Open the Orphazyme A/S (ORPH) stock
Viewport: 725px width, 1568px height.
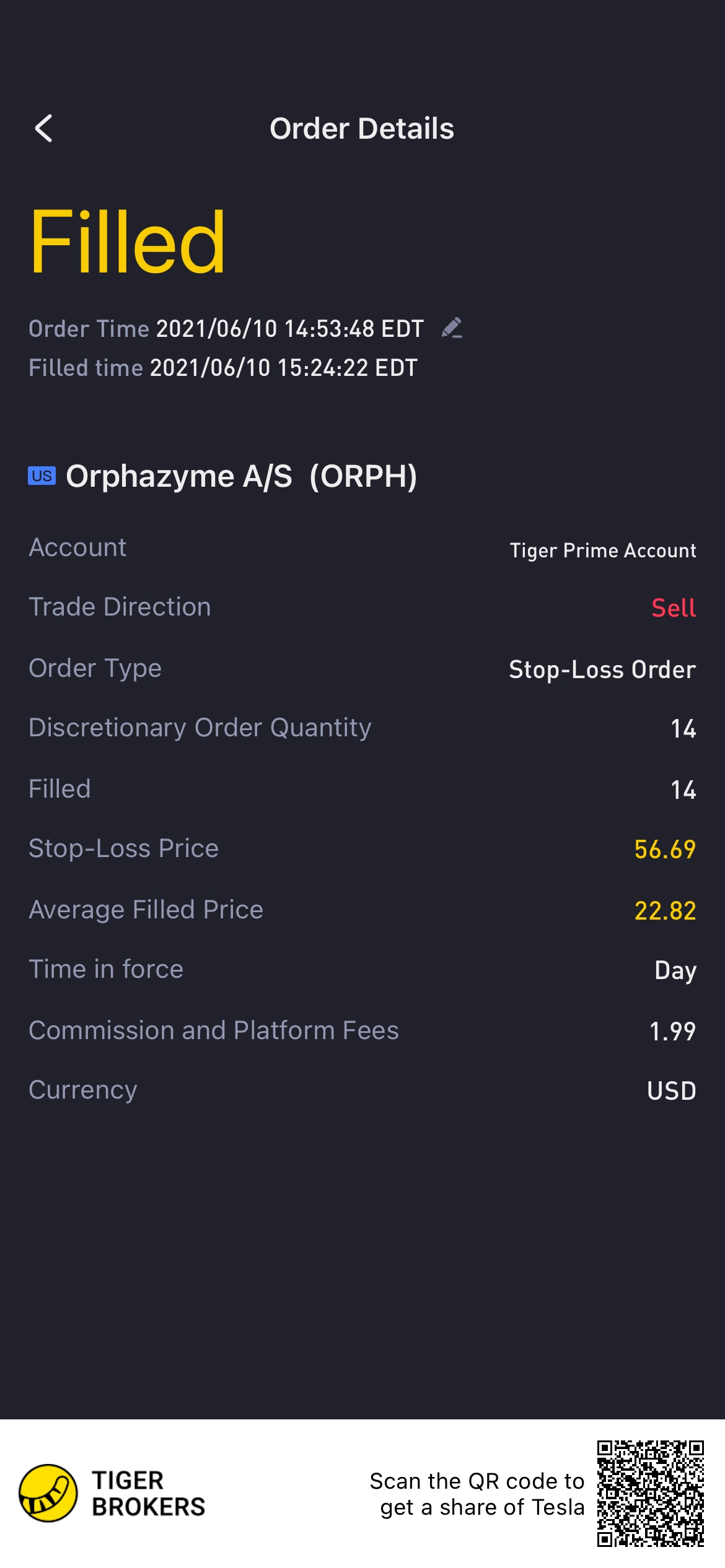(241, 476)
